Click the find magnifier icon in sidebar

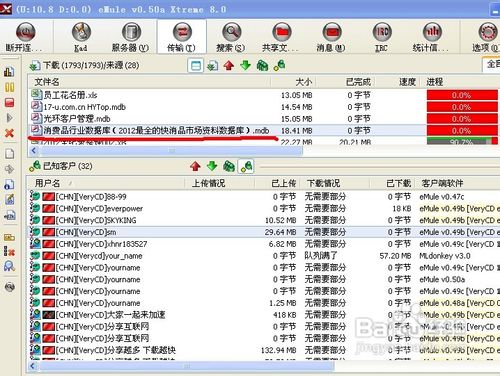[x=9, y=266]
